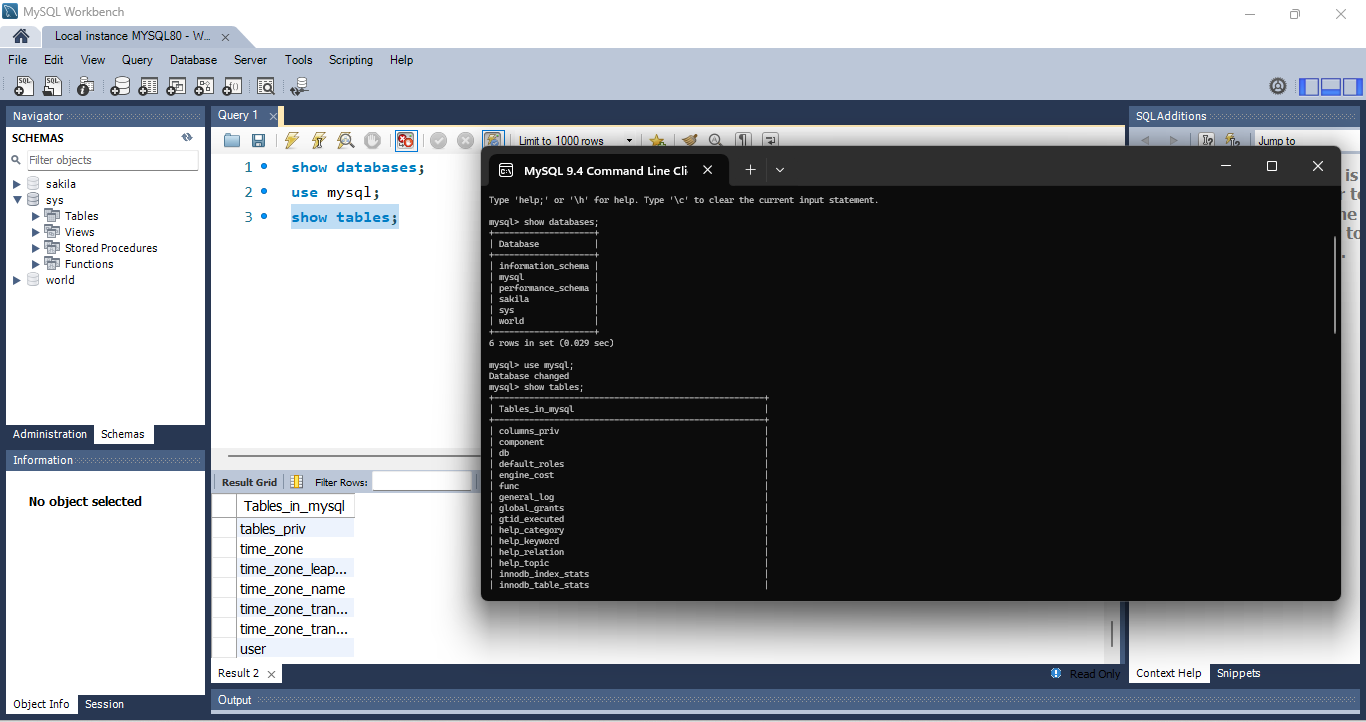Close the MySQL Command Line Client tab
The height and width of the screenshot is (722, 1366).
707,170
